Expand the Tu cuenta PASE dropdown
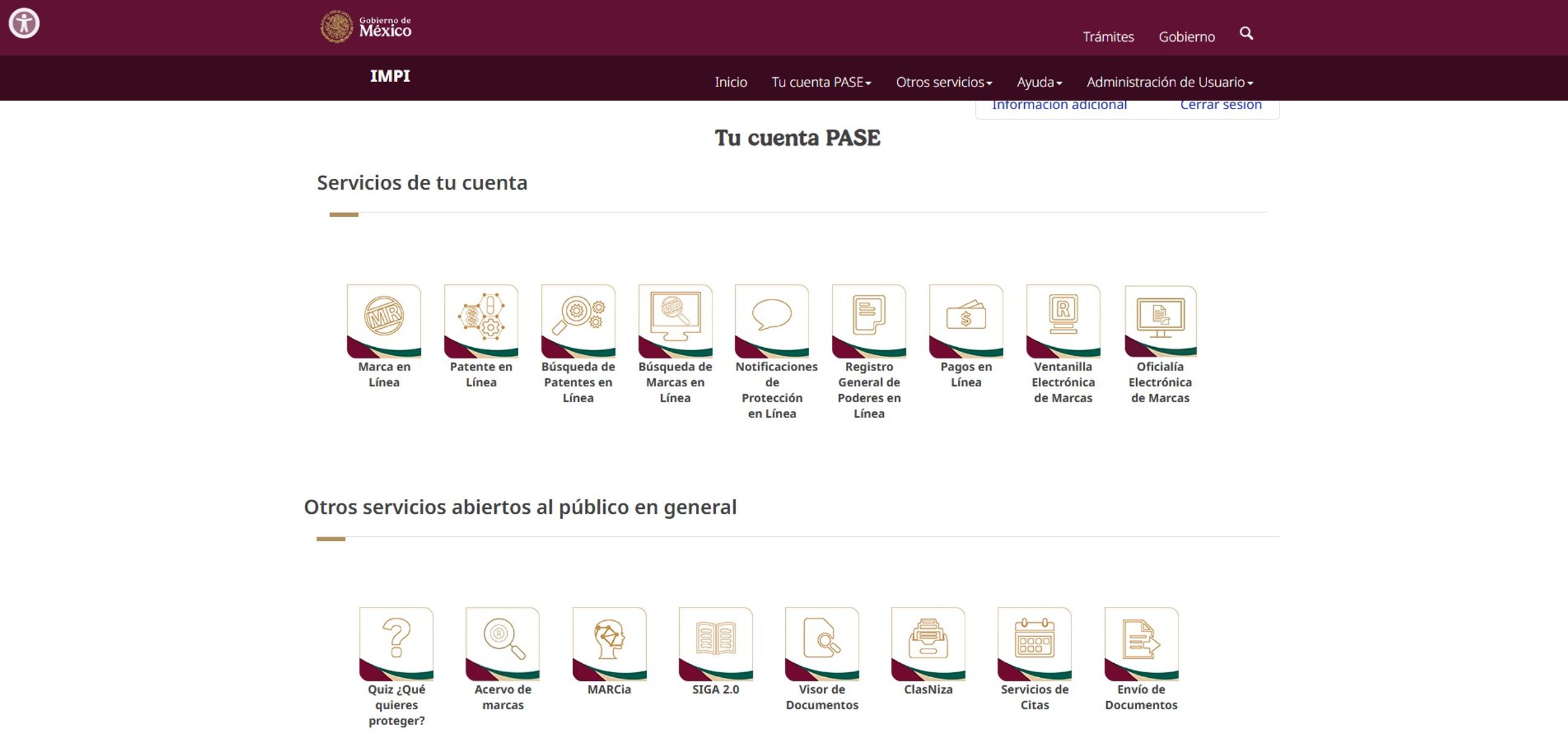 821,82
